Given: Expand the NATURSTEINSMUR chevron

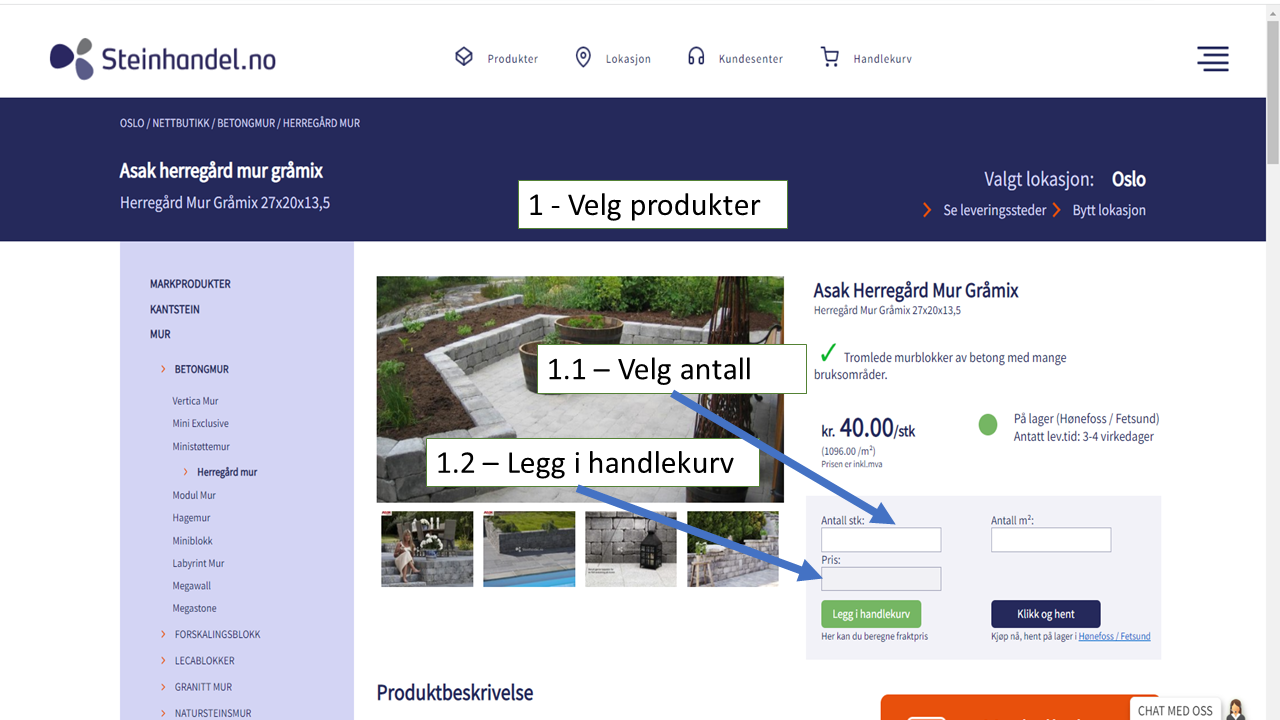Looking at the screenshot, I should point(163,713).
